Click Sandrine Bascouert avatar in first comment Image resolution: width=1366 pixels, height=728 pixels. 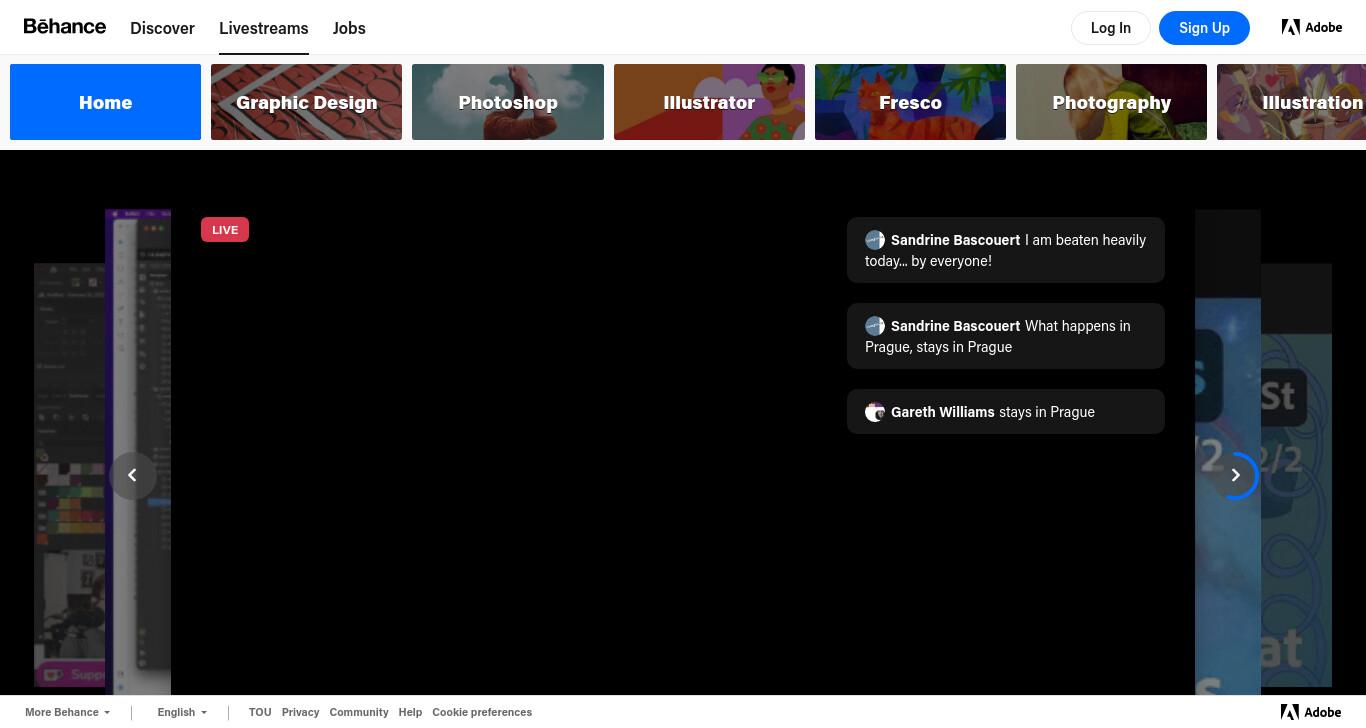click(x=875, y=240)
